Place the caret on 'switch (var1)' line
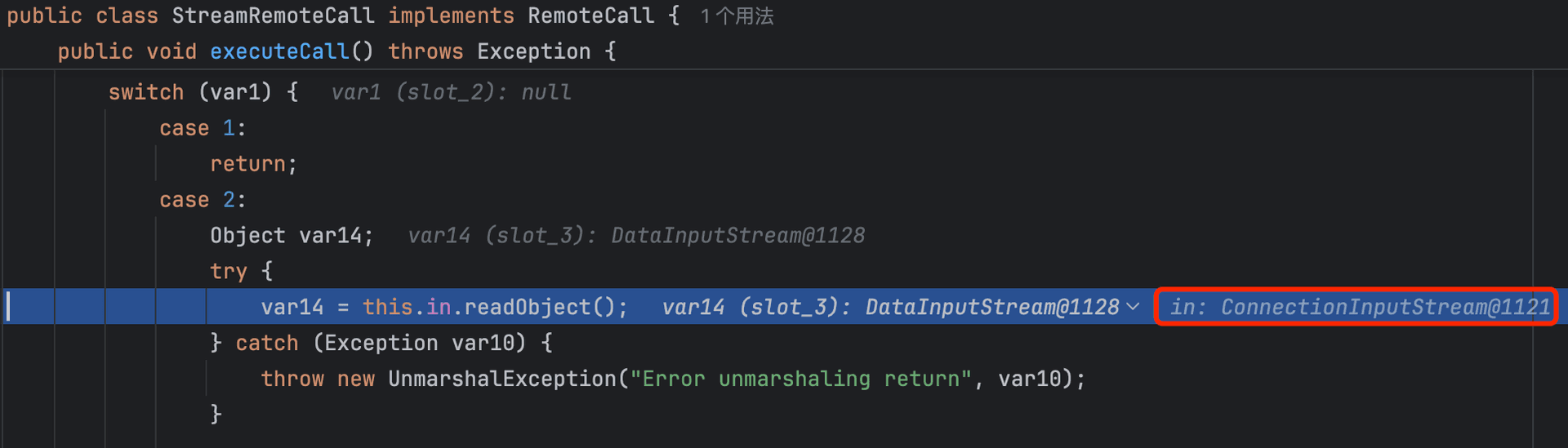 point(203,92)
